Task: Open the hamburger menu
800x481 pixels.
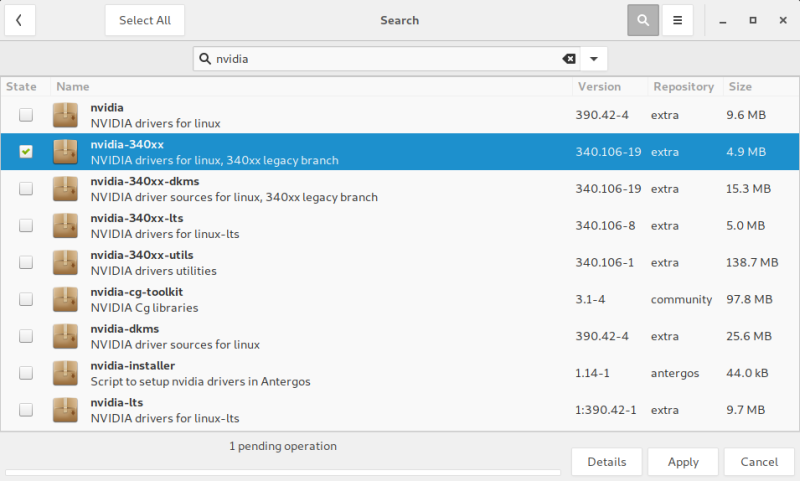Action: [678, 20]
